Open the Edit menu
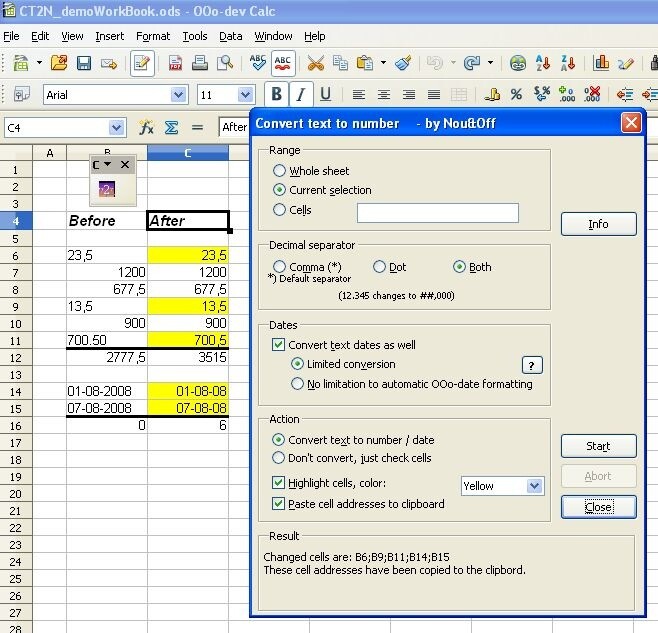Viewport: 658px width, 633px height. pyautogui.click(x=40, y=37)
